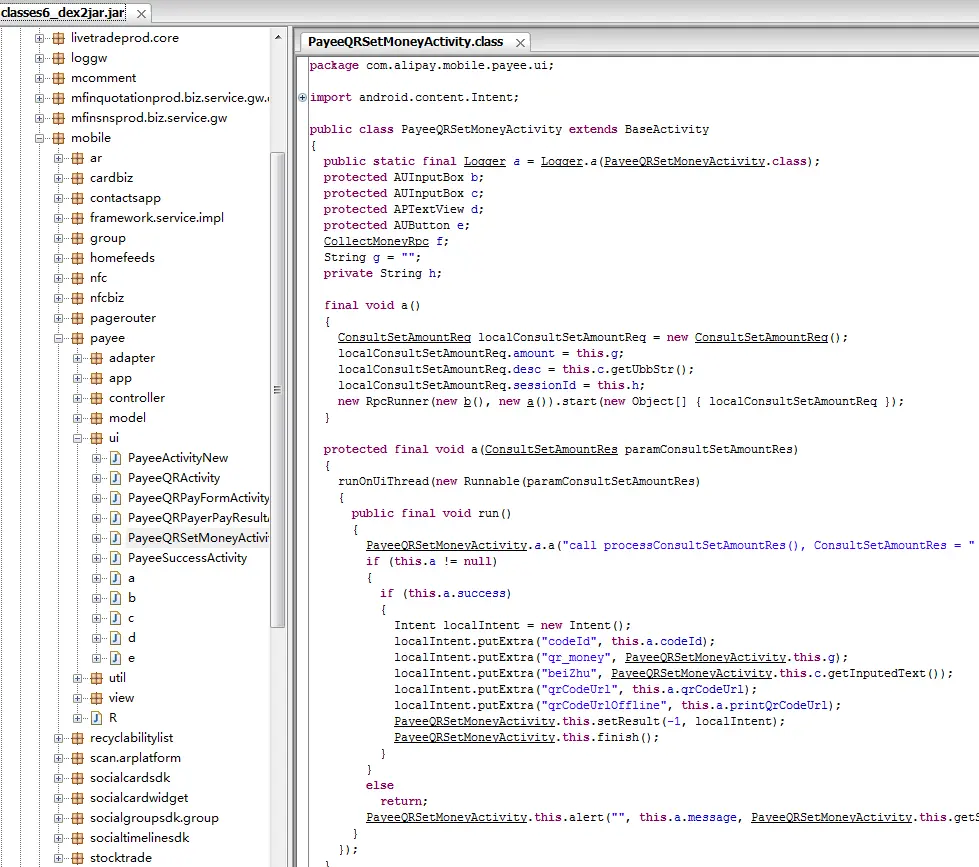The height and width of the screenshot is (867, 979).
Task: Open the Logger class link in declaration
Action: pos(485,161)
